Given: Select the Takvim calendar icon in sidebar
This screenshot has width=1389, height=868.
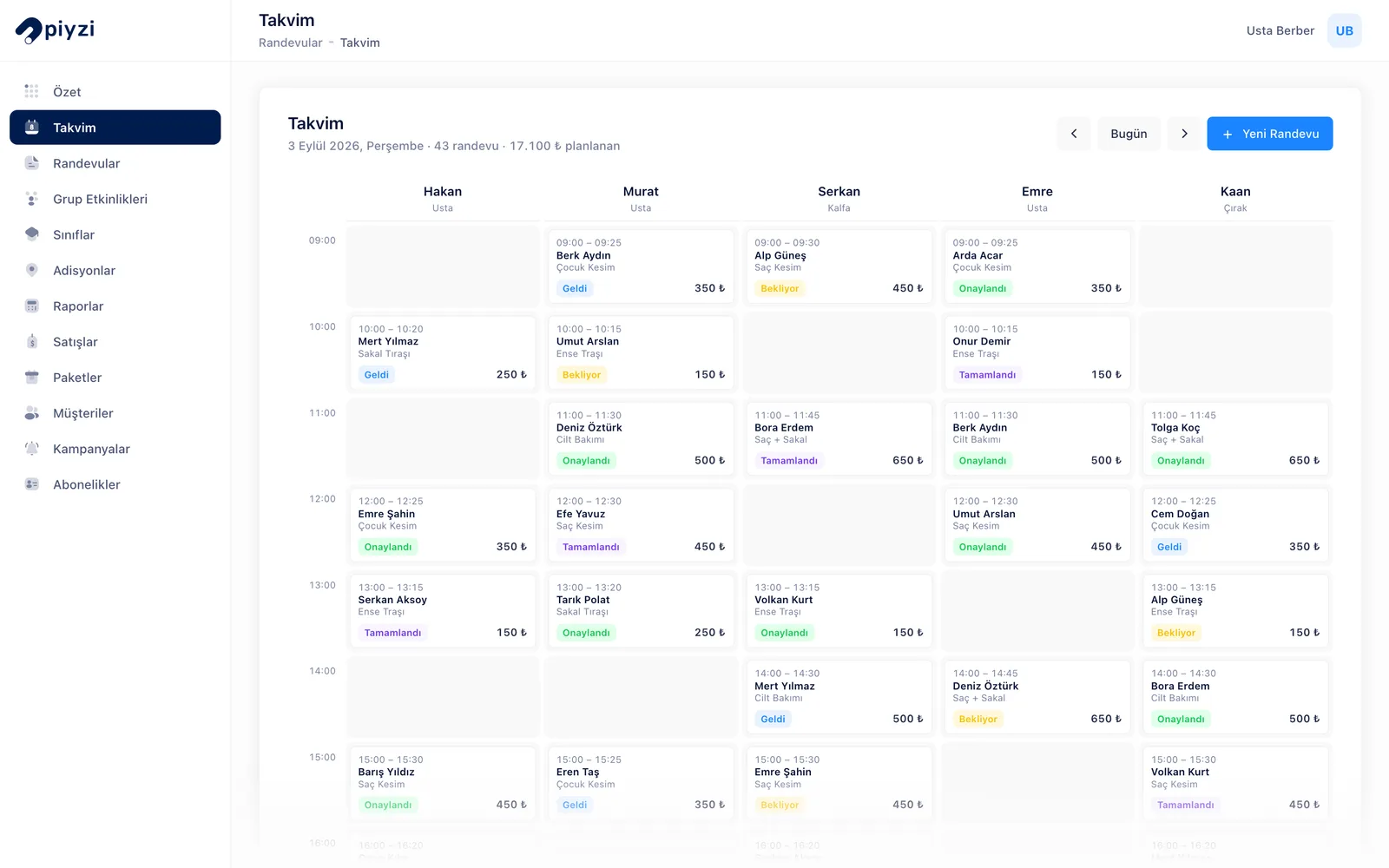Looking at the screenshot, I should pyautogui.click(x=32, y=127).
